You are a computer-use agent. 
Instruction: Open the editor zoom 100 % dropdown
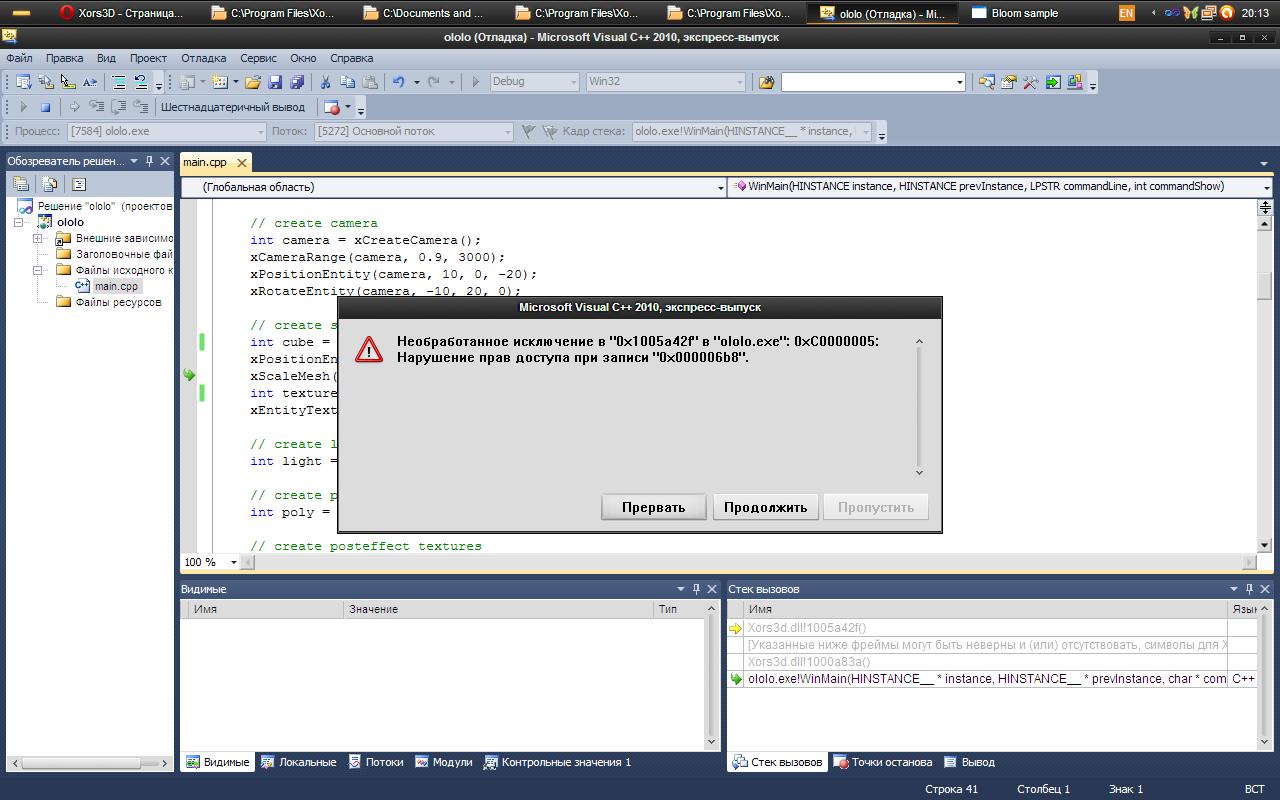coord(234,562)
